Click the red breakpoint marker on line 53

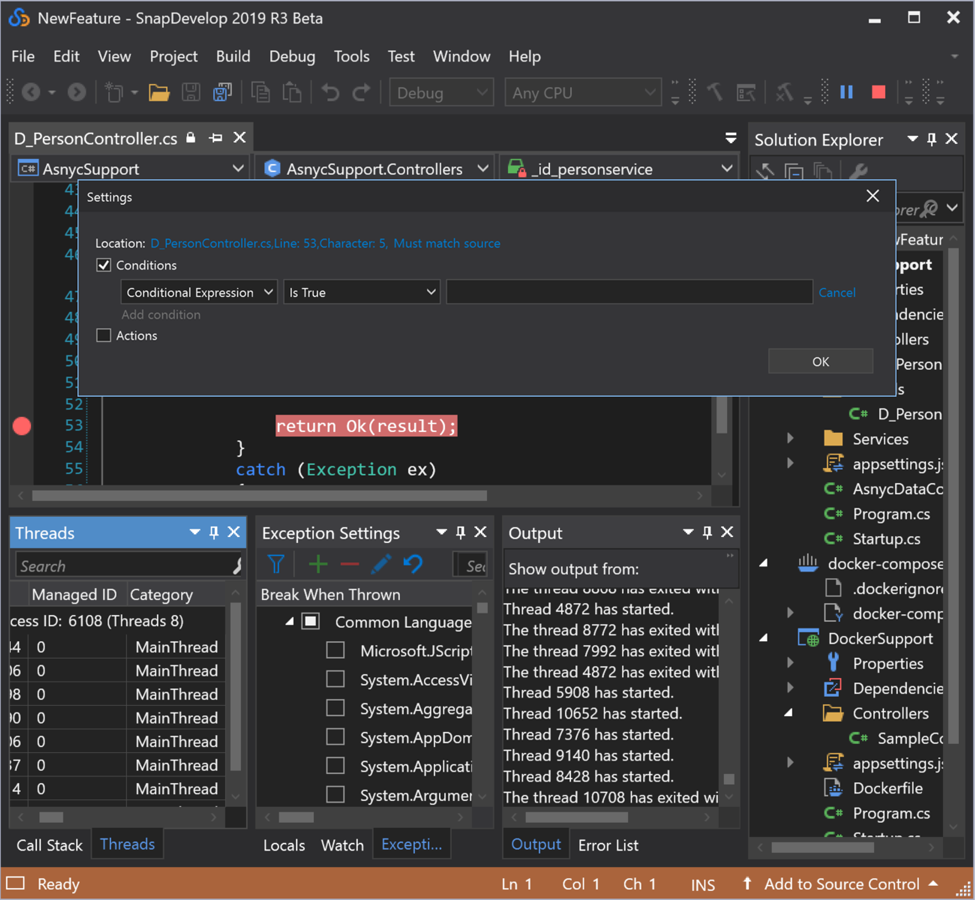pos(22,426)
